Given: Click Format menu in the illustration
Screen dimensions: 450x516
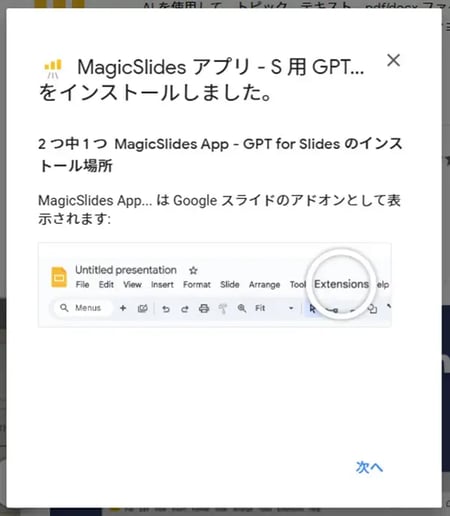Looking at the screenshot, I should [197, 284].
